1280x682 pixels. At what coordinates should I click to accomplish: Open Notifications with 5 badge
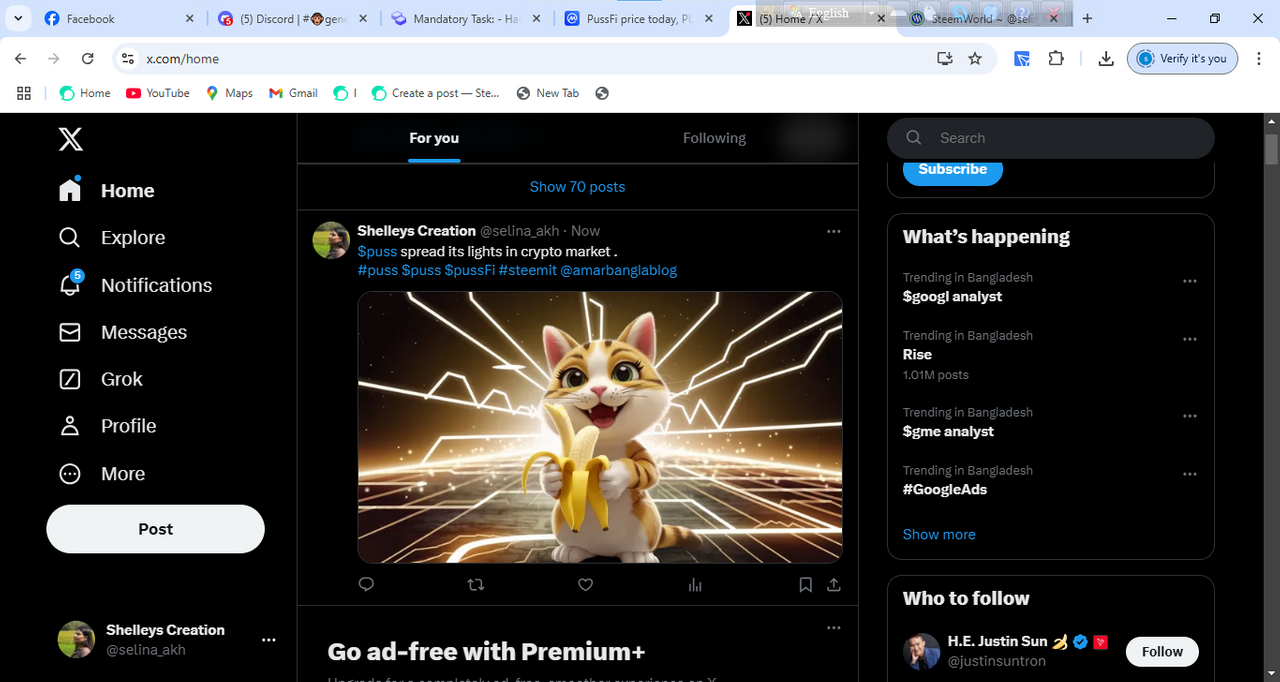coord(135,285)
